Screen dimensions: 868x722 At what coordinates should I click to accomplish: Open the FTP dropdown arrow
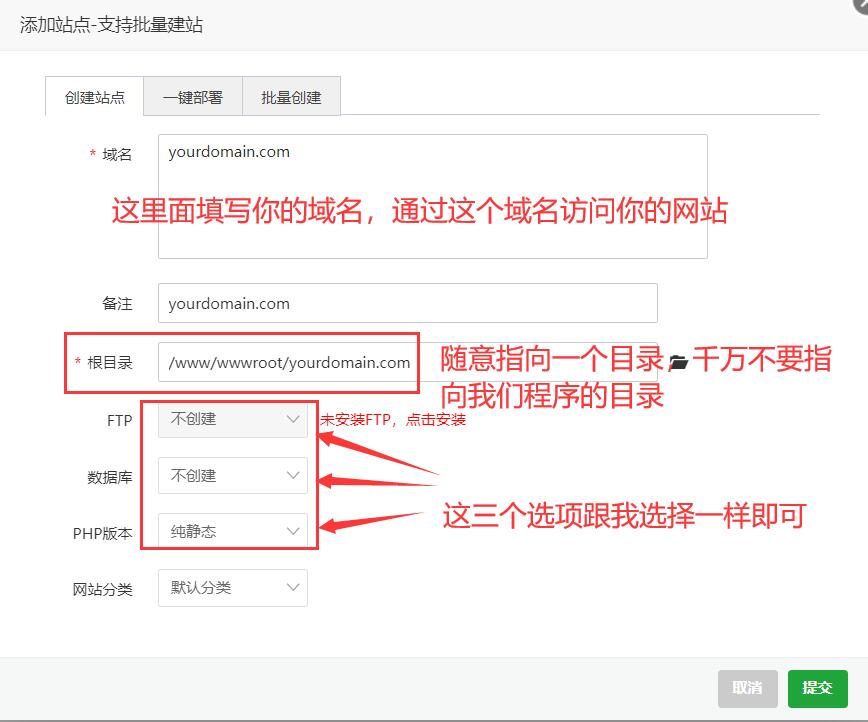293,421
